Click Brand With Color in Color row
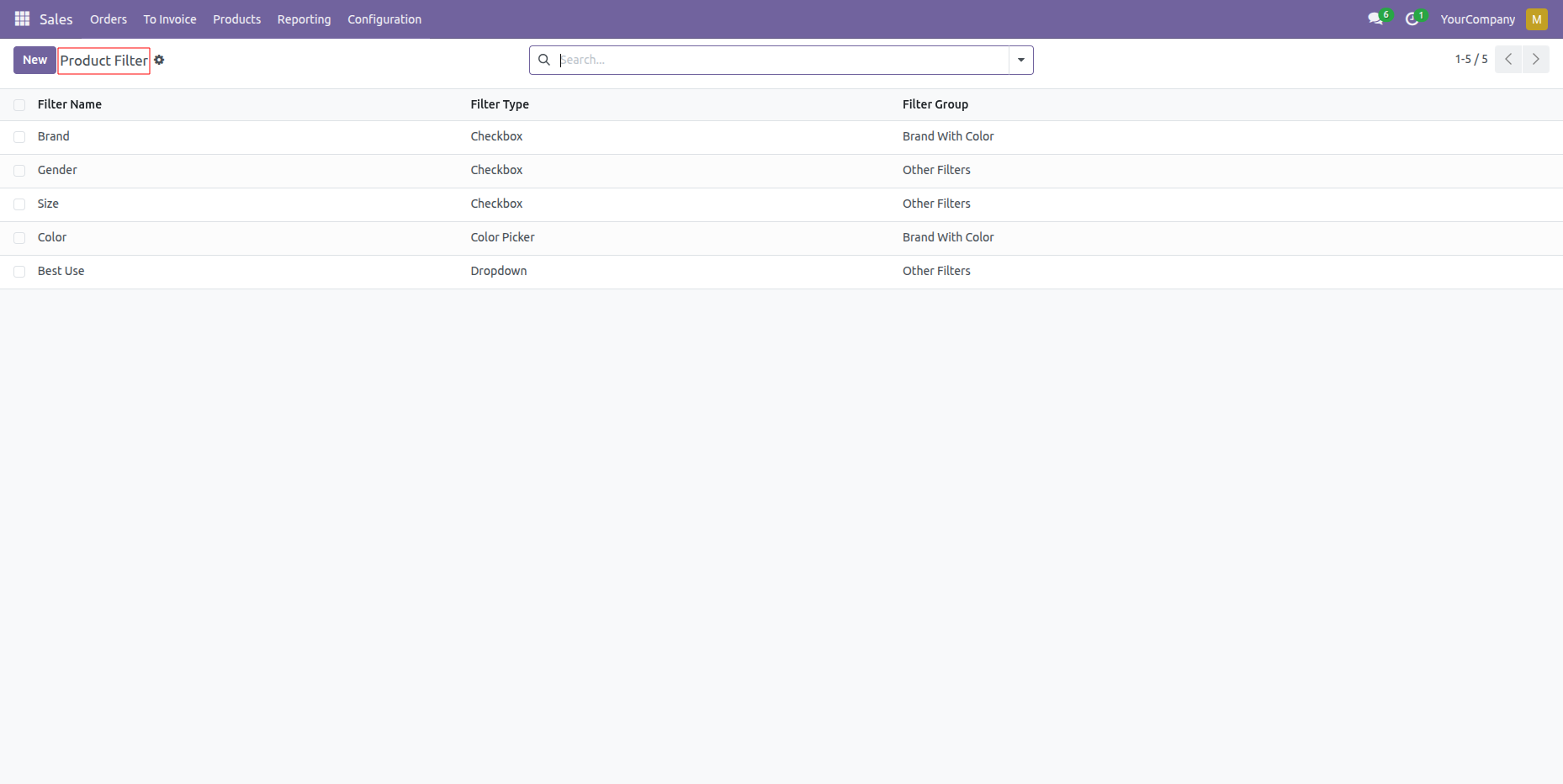The width and height of the screenshot is (1563, 784). point(948,237)
